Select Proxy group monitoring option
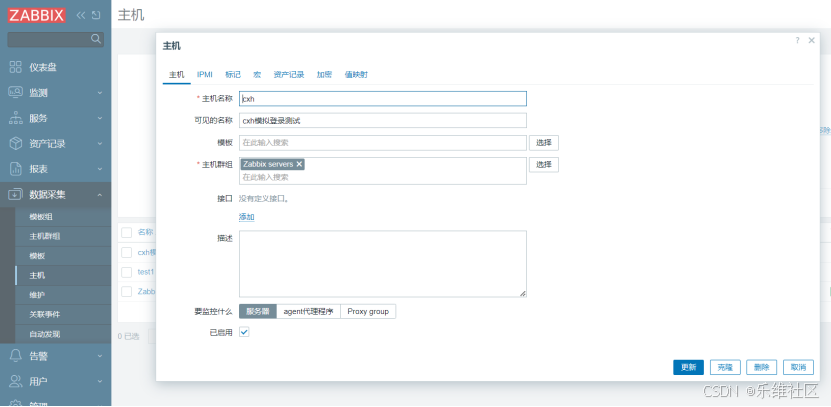Screen dimensions: 831x407 [x=368, y=312]
